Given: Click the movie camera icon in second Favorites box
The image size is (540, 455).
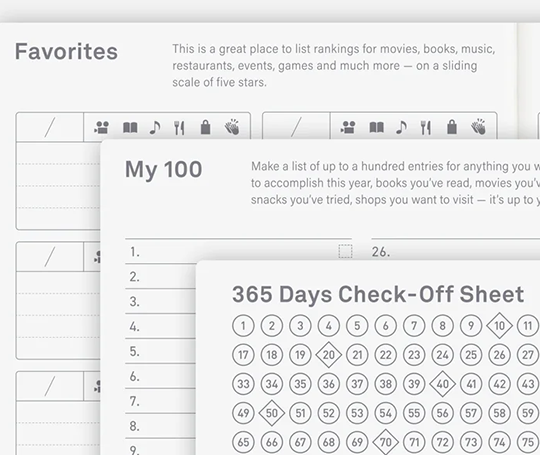Looking at the screenshot, I should [348, 127].
